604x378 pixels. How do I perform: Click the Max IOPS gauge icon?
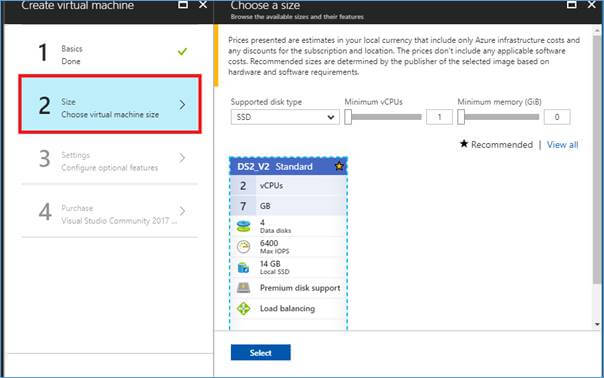click(243, 247)
